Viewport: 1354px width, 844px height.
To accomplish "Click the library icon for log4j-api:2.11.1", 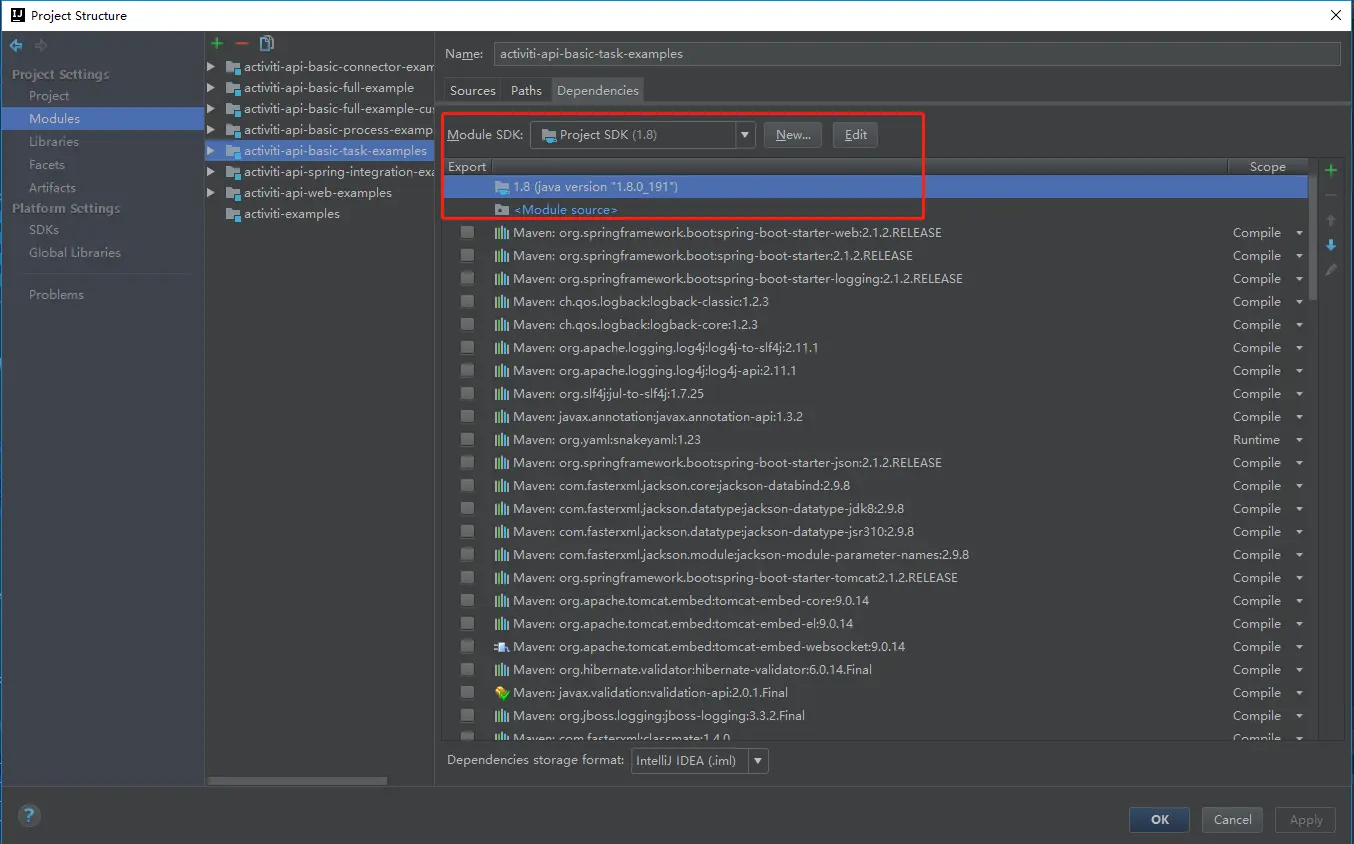I will coord(502,371).
